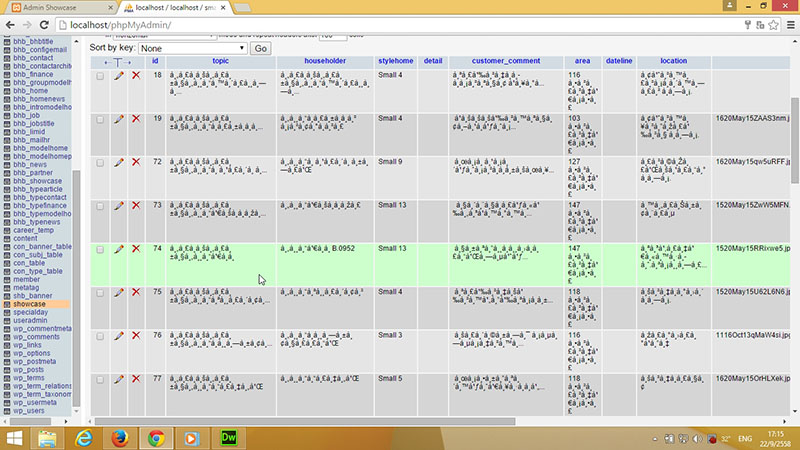Viewport: 800px width, 450px height.
Task: Edit row with id 73 using pencil icon
Action: (x=119, y=206)
